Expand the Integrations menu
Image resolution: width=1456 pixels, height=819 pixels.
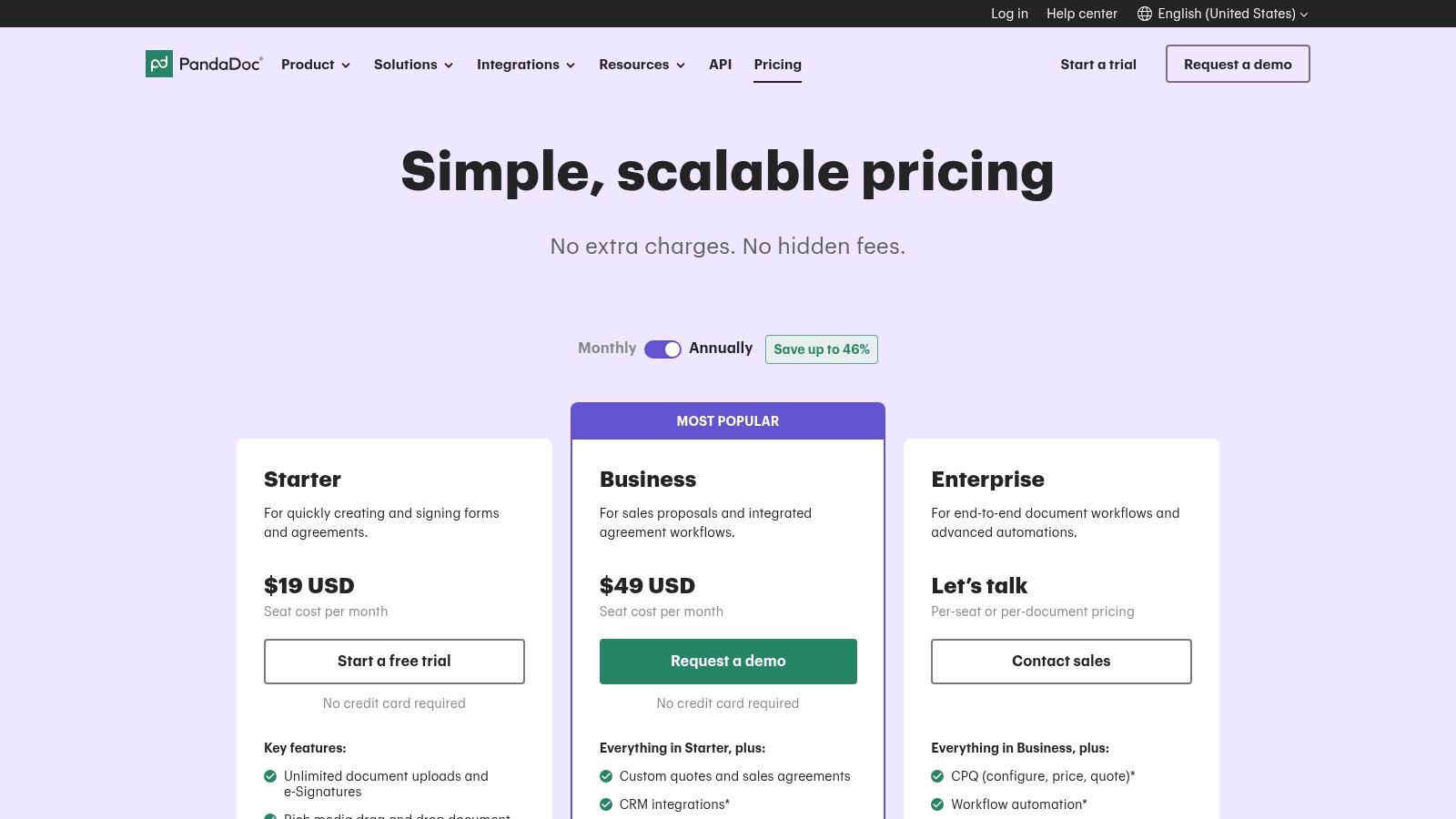526,65
